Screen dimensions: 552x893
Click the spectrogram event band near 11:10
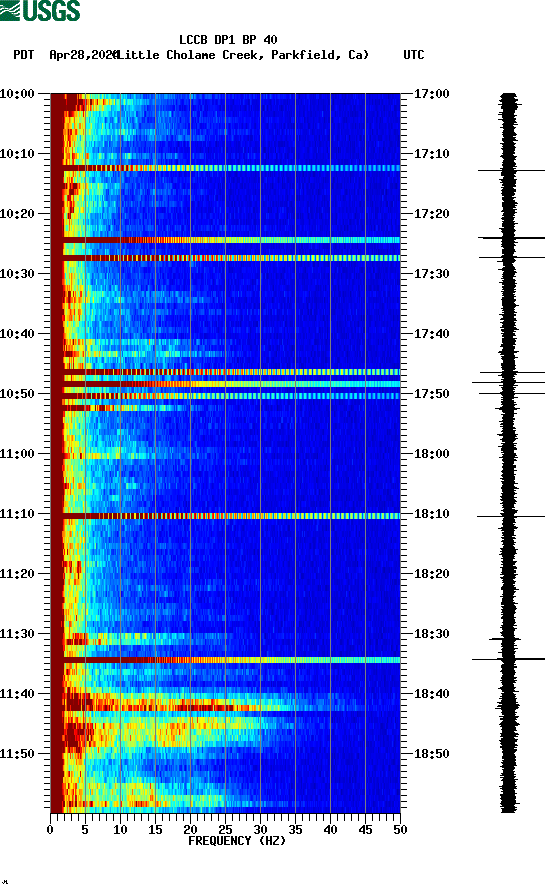tap(226, 516)
